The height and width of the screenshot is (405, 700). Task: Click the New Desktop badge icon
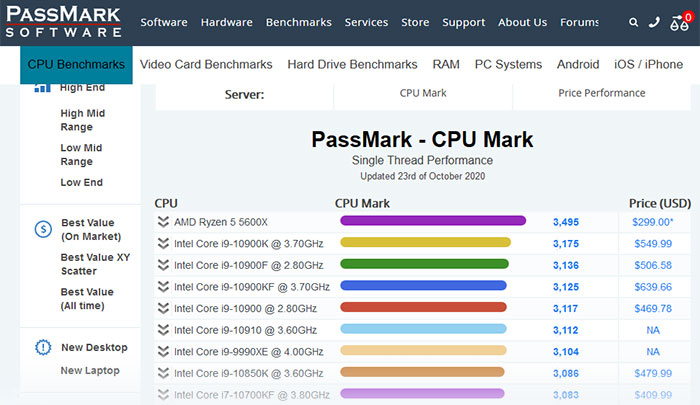click(x=43, y=347)
